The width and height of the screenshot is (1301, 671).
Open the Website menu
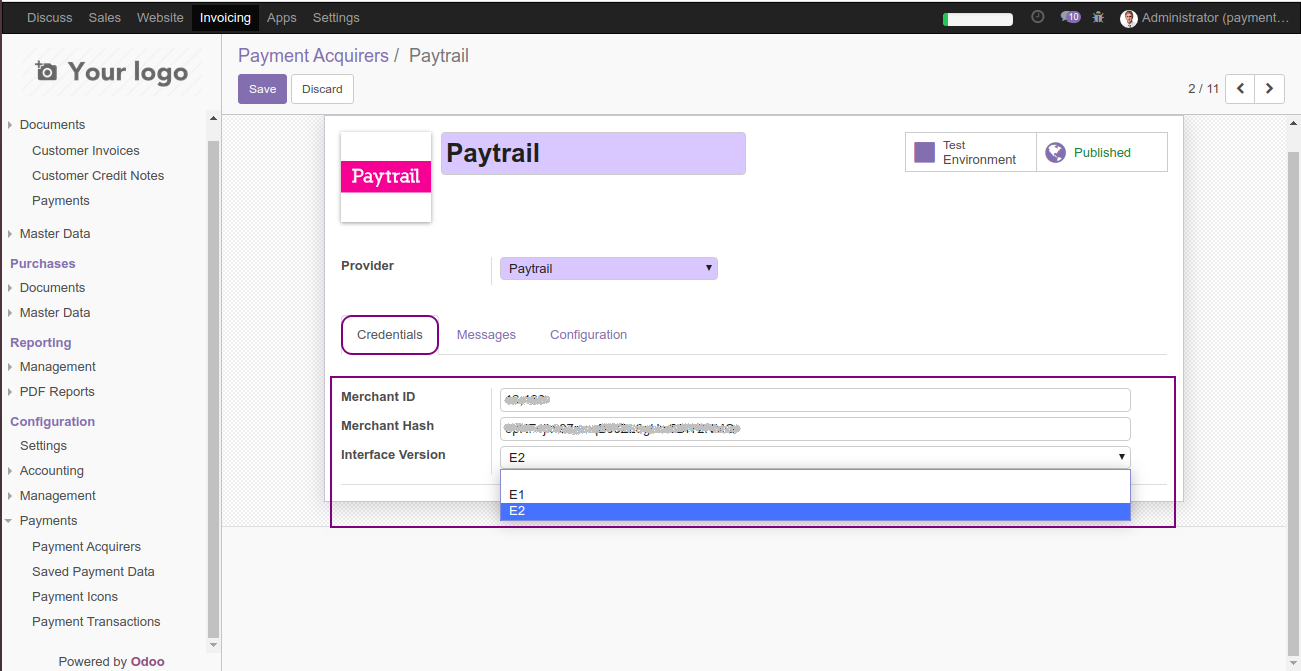pos(160,18)
